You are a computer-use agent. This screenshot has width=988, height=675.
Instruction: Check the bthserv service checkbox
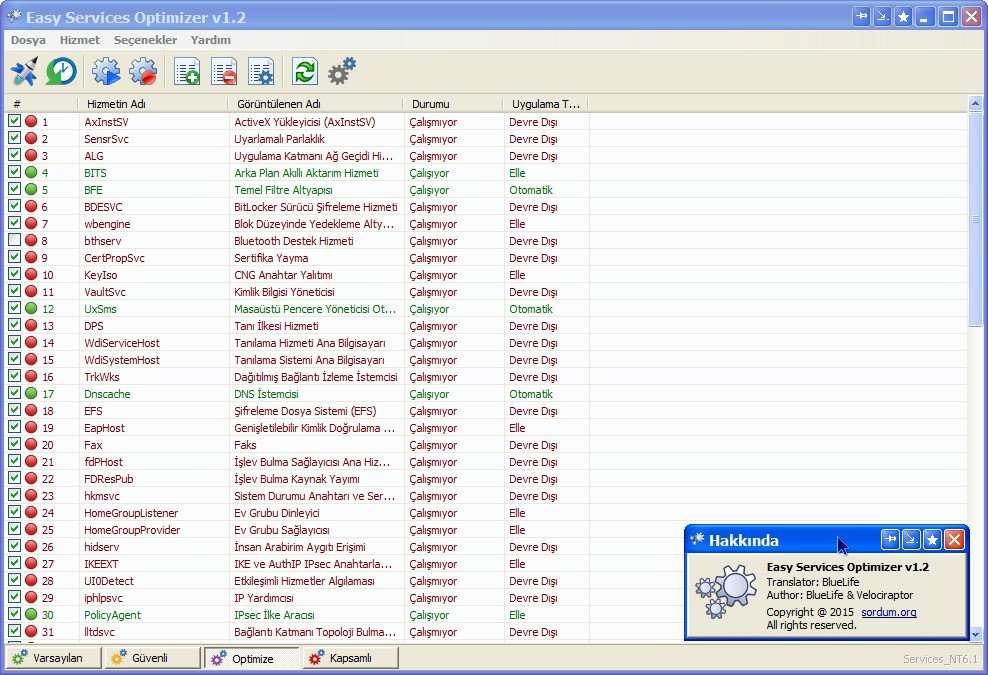(x=14, y=239)
